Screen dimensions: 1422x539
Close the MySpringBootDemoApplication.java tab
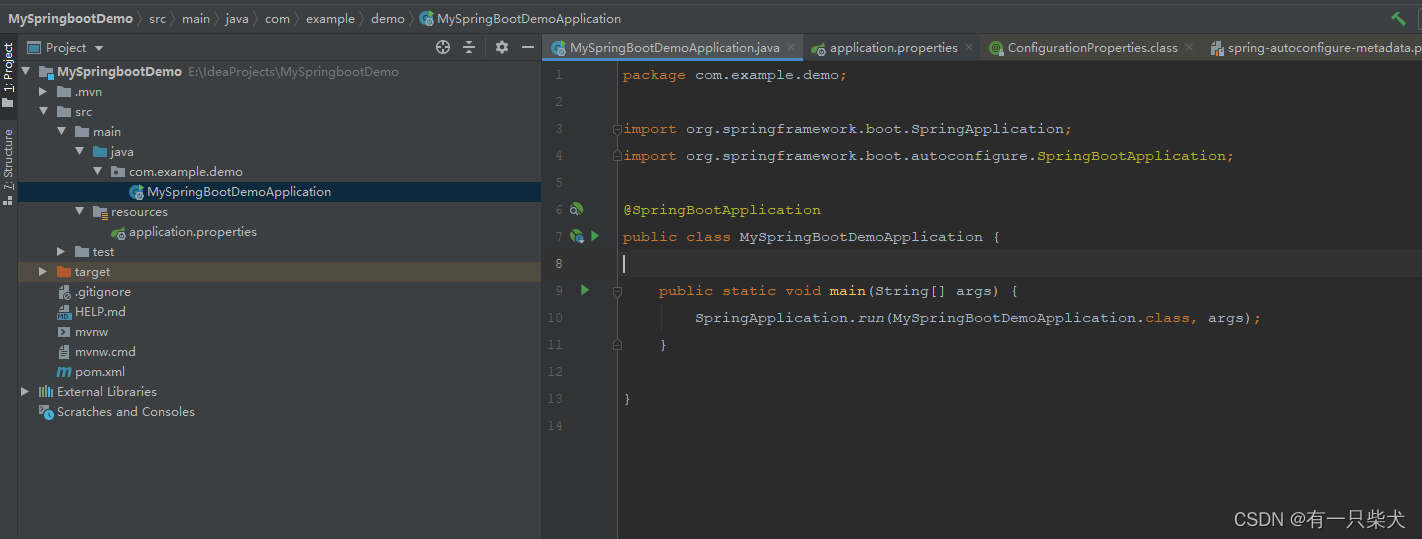(x=791, y=47)
